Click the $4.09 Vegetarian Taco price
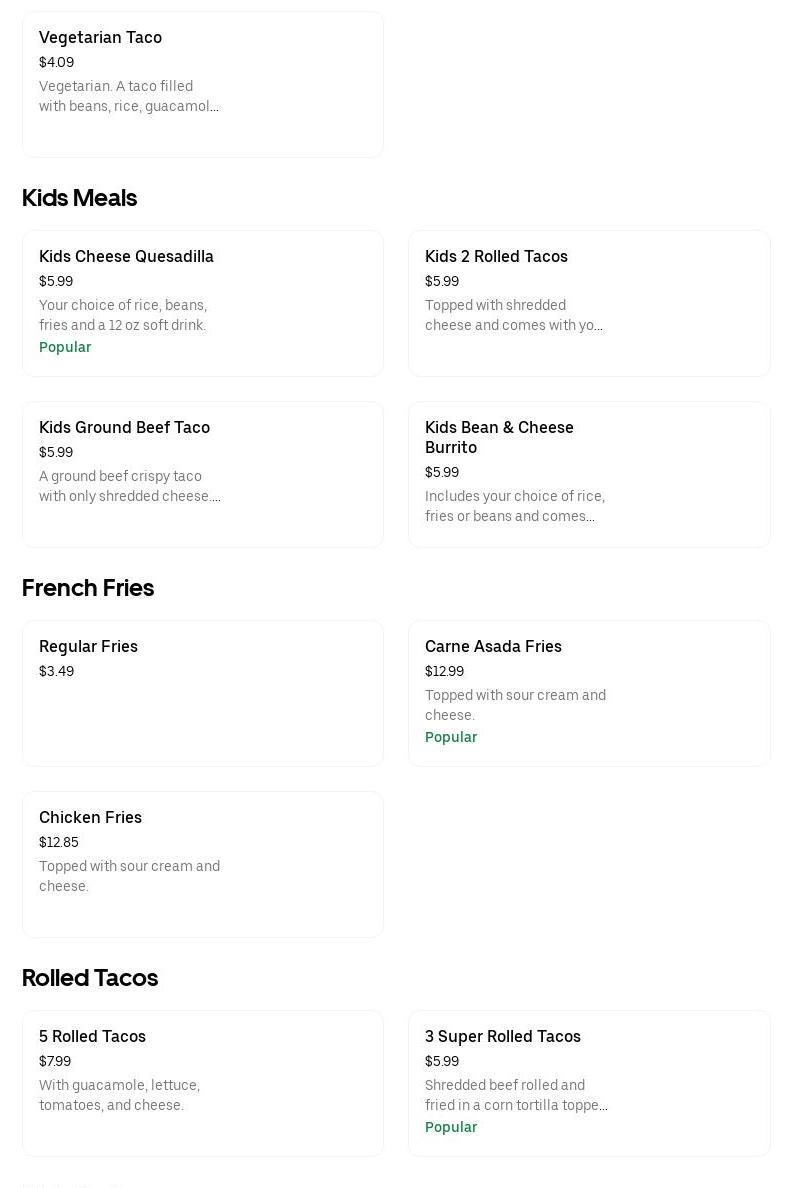 [x=56, y=62]
